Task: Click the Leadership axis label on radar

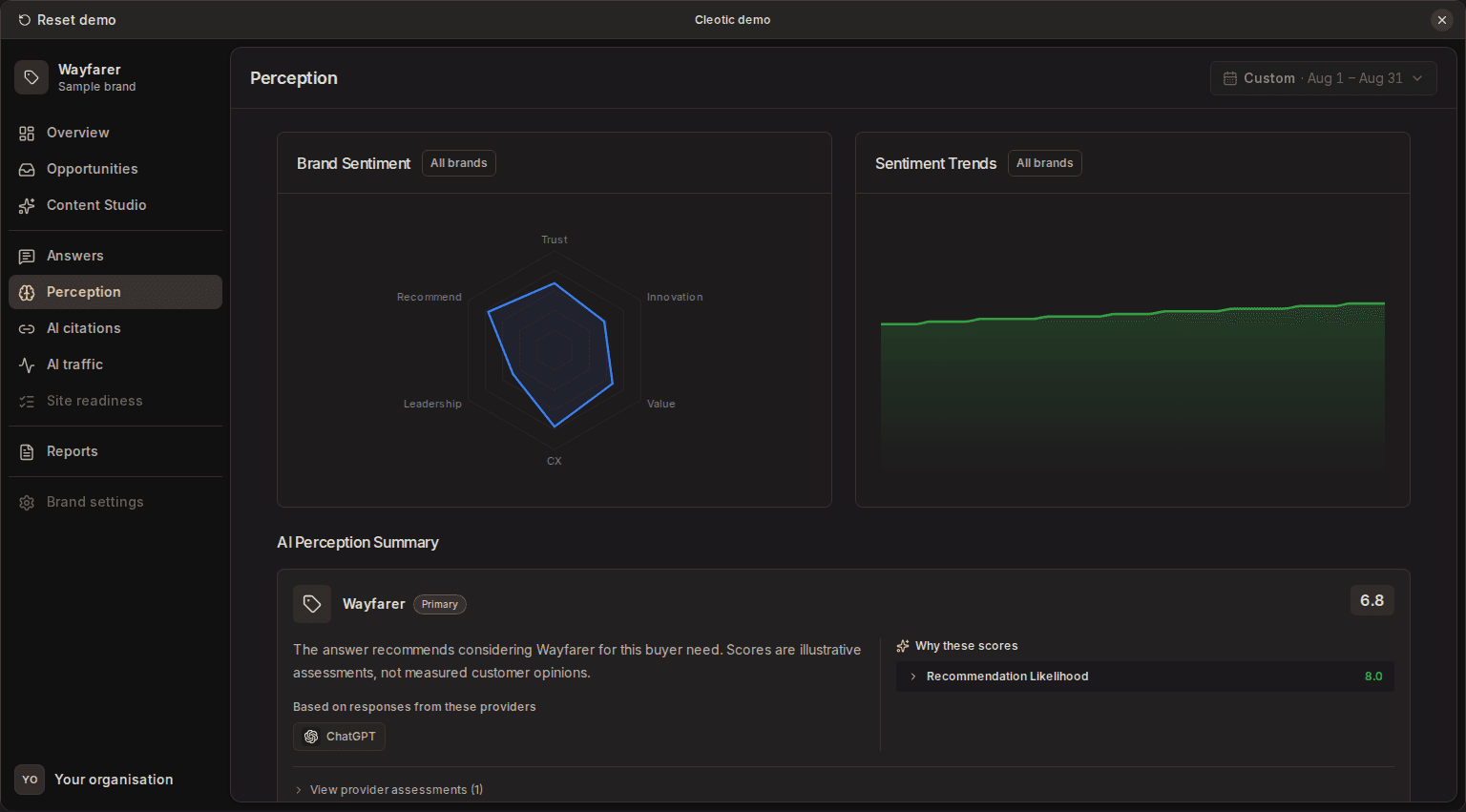Action: 432,404
